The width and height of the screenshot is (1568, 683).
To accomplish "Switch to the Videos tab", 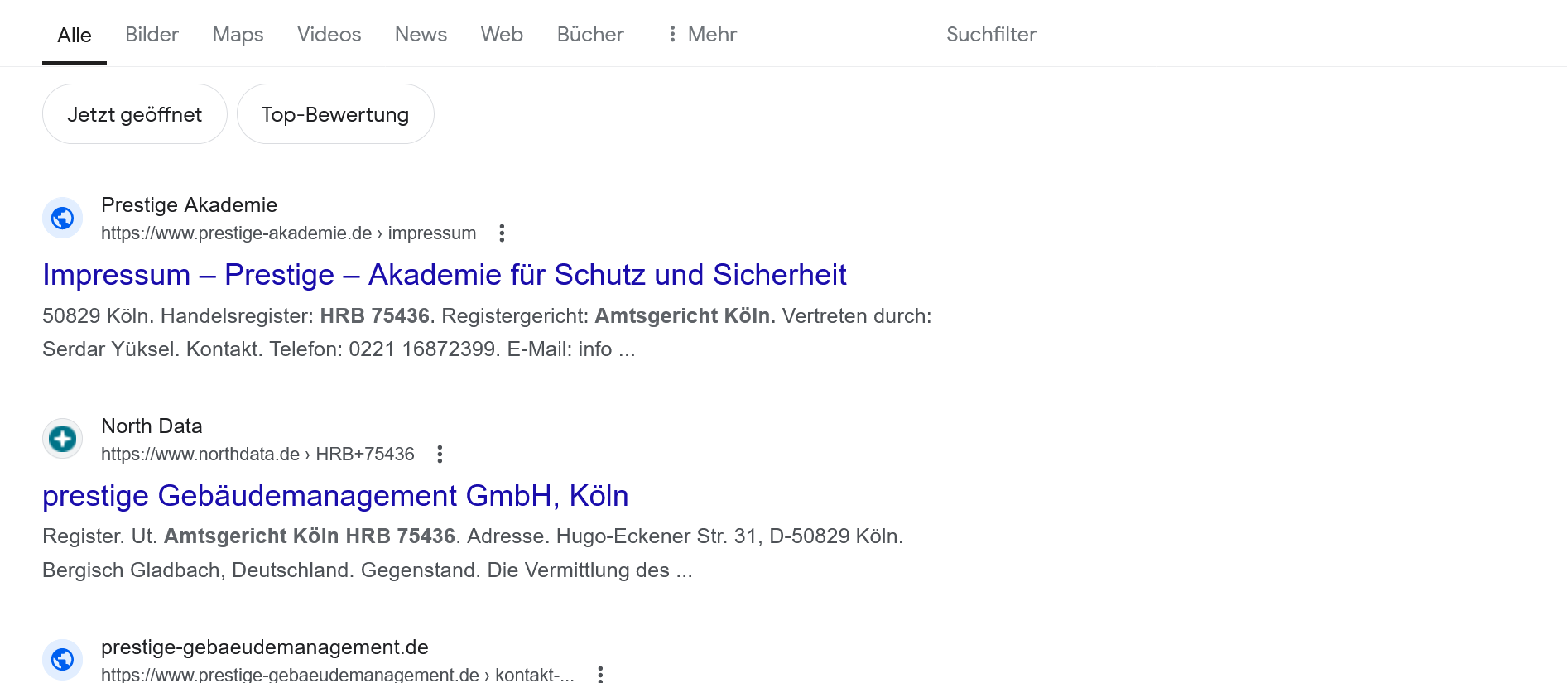I will click(x=329, y=35).
